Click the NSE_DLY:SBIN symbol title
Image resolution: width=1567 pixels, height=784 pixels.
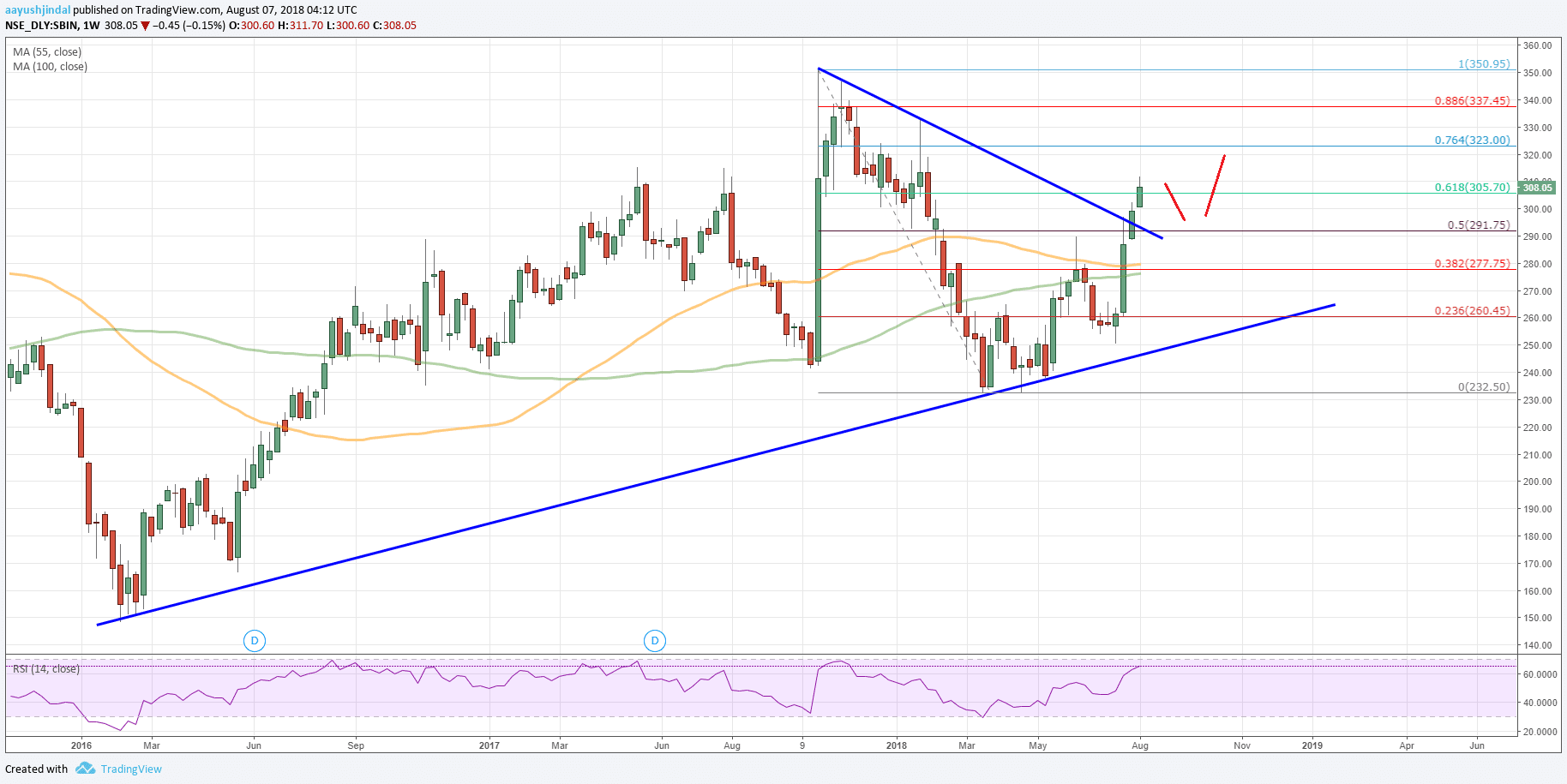point(40,25)
